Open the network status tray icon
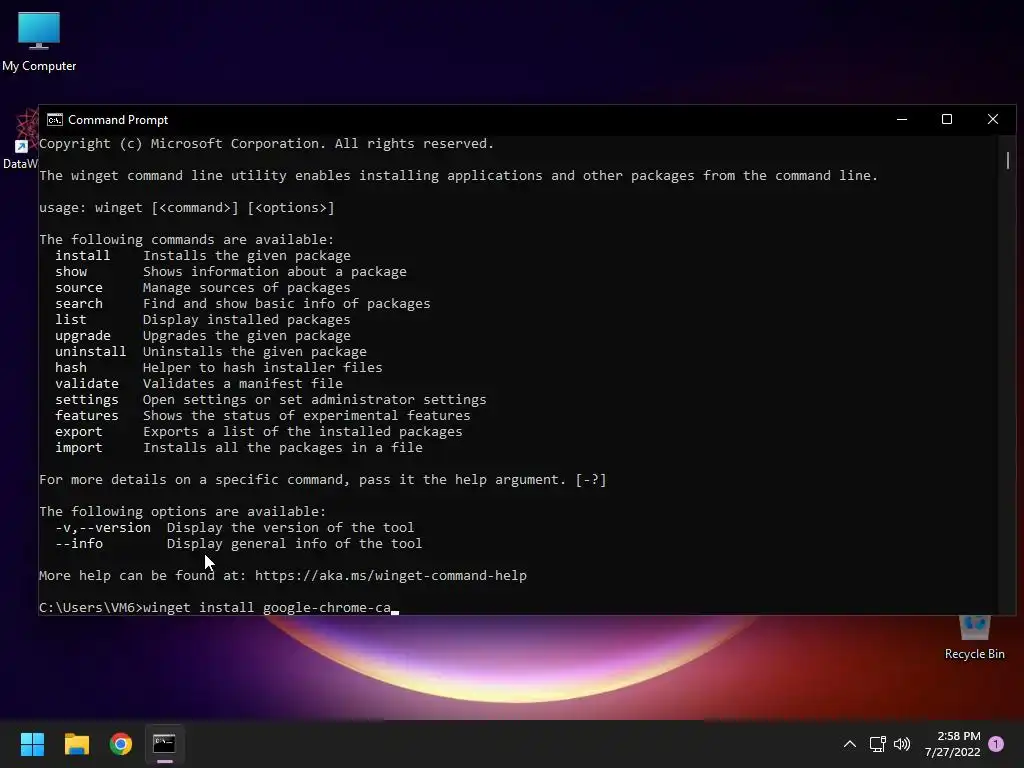The image size is (1024, 768). [x=877, y=744]
